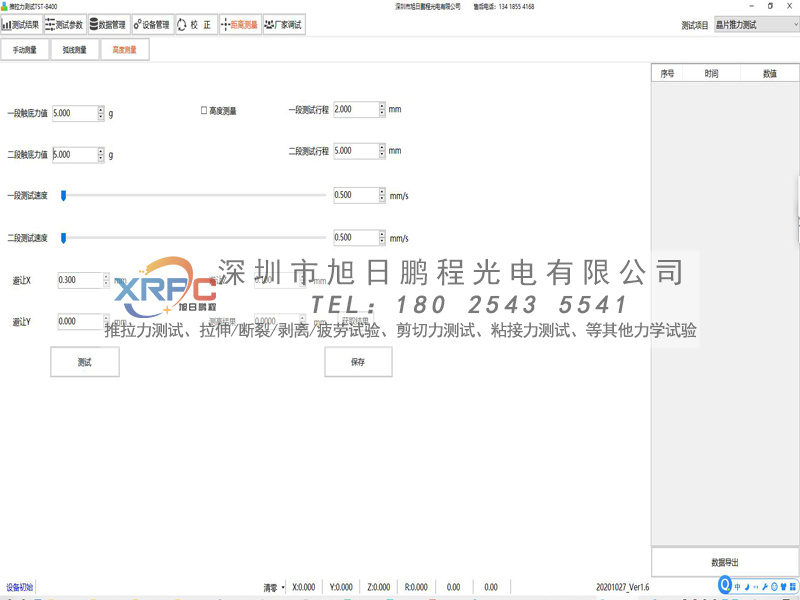Open the 测试结果 bar chart toolbar item

pos(21,24)
